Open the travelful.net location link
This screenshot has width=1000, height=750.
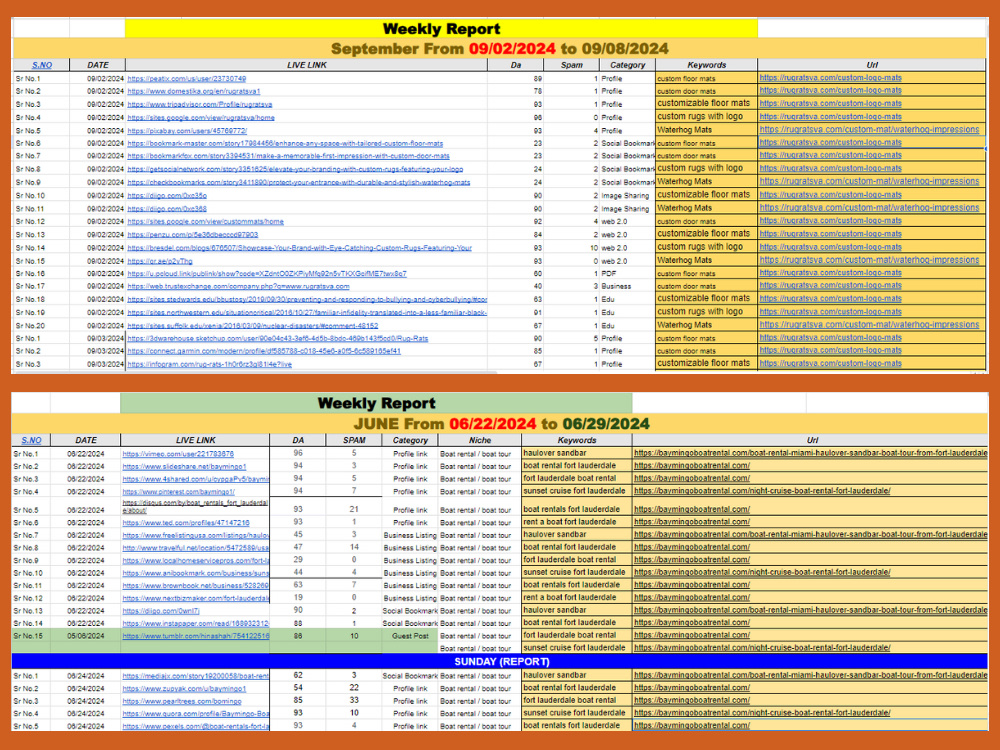click(195, 548)
